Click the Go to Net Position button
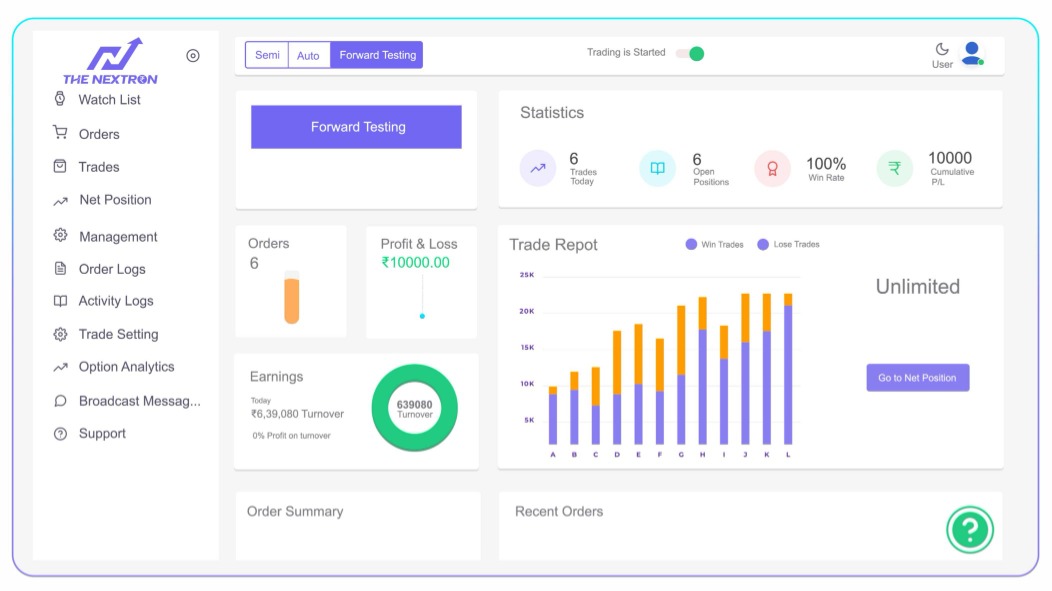The image size is (1052, 591). coord(917,378)
